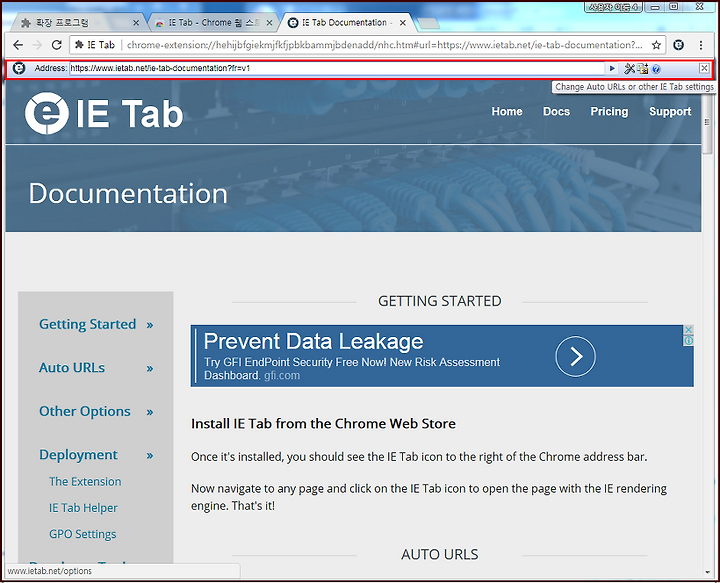The height and width of the screenshot is (583, 720).
Task: Click the Prevent Data Leakage ad headline
Action: click(x=313, y=341)
